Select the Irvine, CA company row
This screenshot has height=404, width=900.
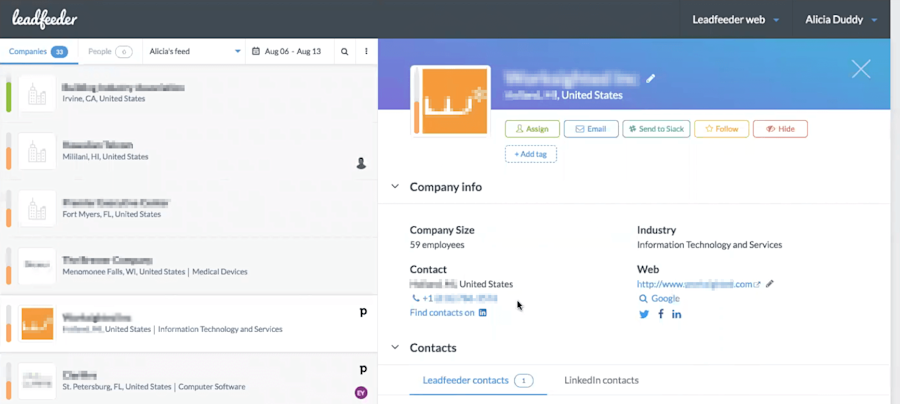point(188,94)
